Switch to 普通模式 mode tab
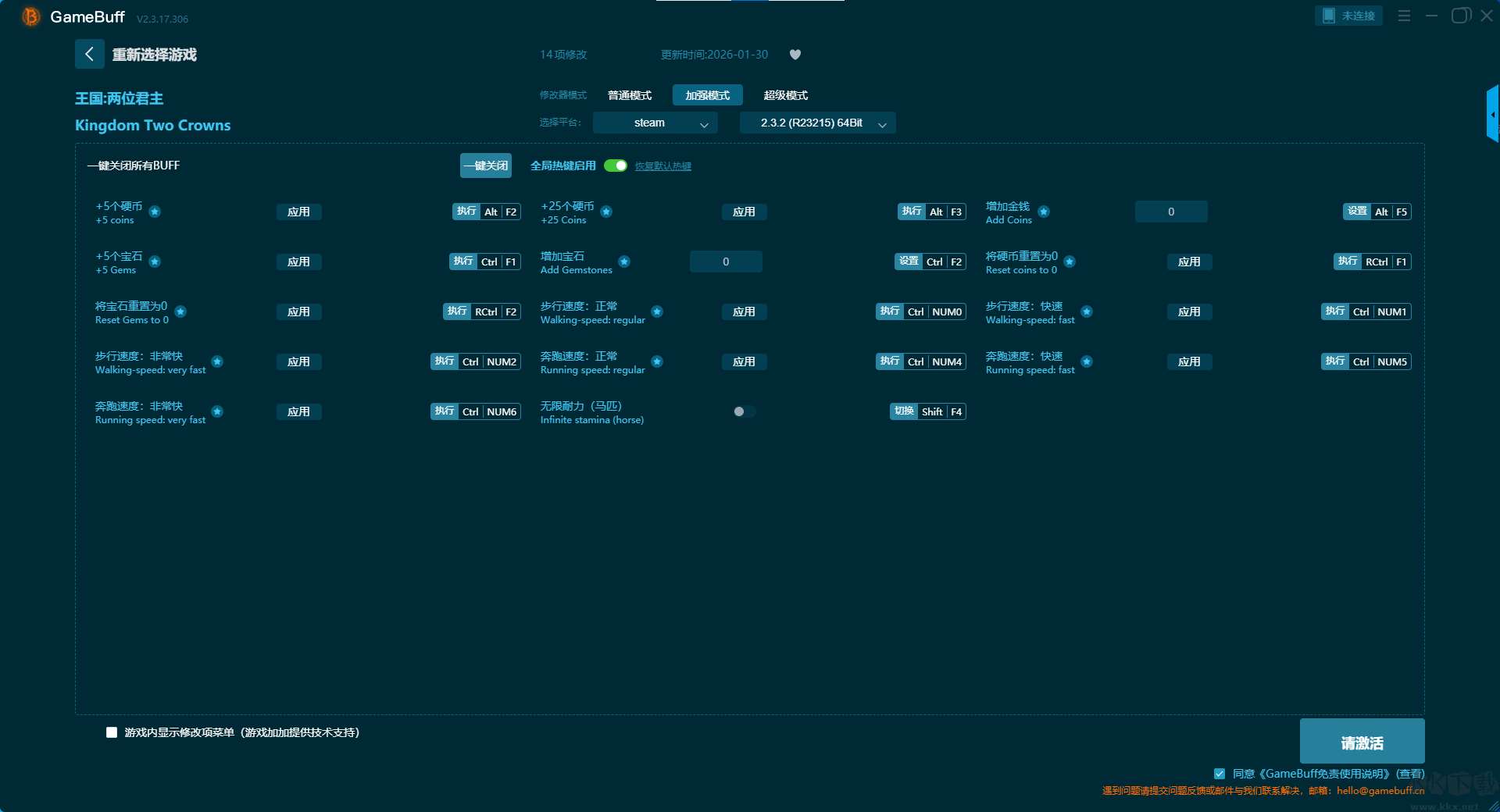Screen dimensions: 1500x812 click(x=630, y=95)
